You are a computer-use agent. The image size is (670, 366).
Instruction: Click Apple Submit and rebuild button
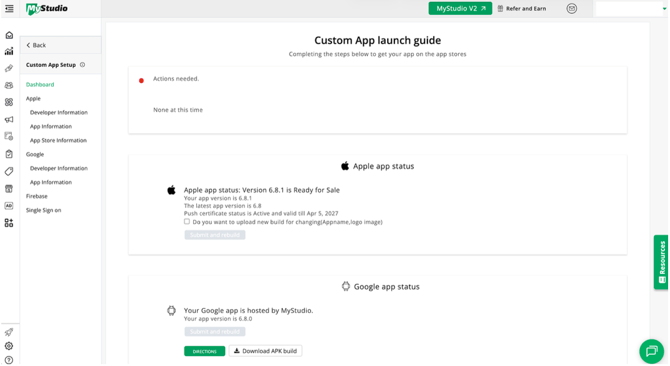[x=215, y=235]
